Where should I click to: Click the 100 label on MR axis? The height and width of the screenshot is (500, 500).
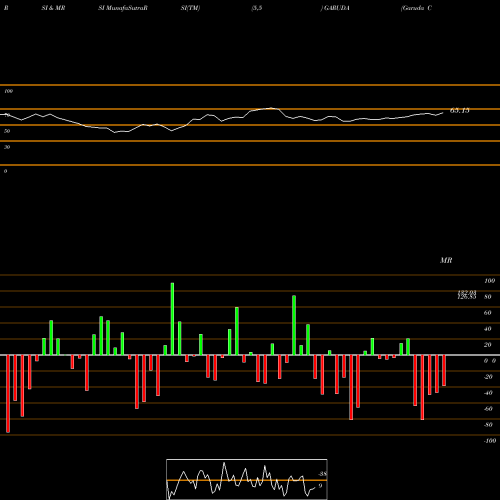489,281
